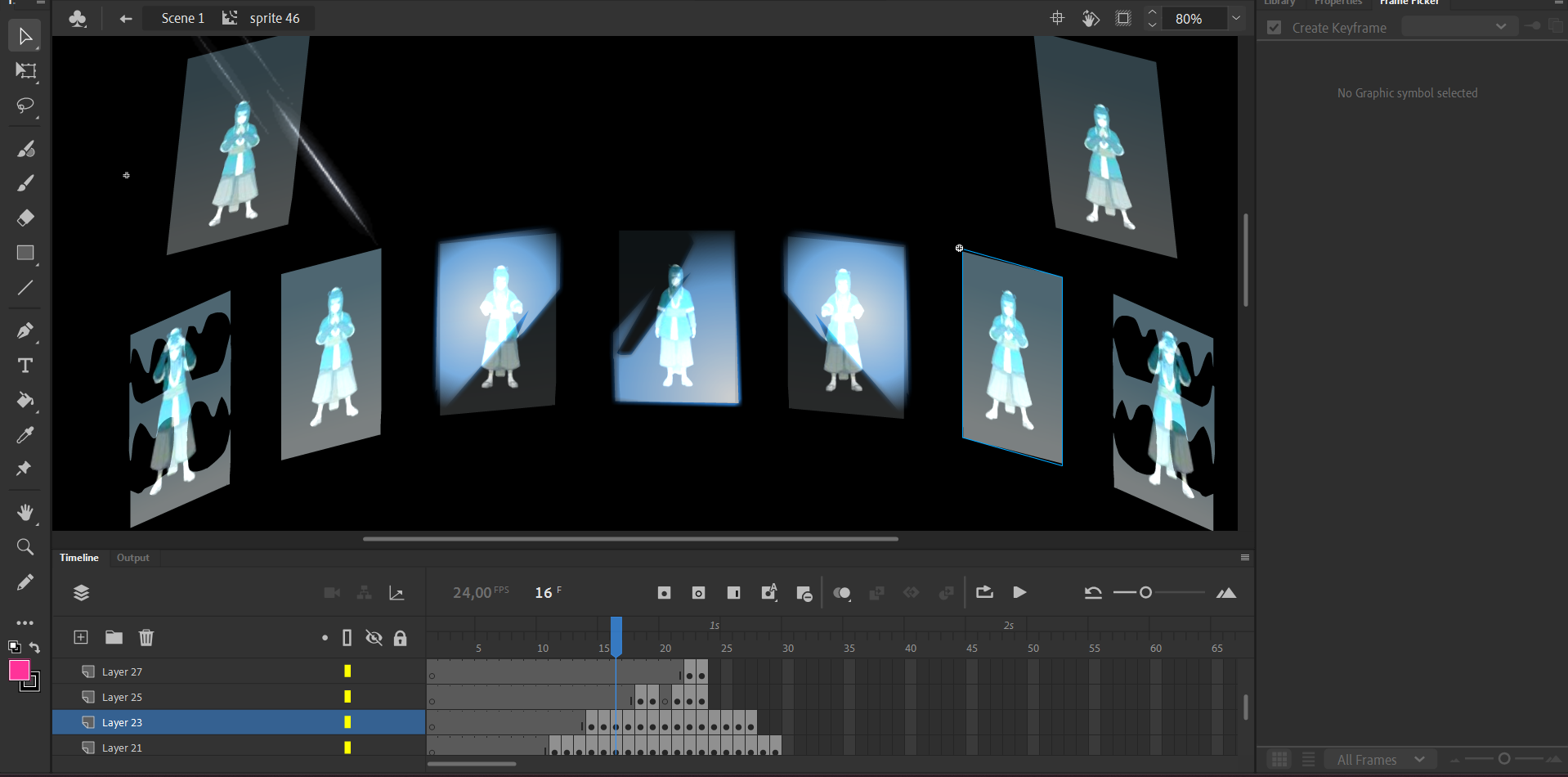This screenshot has width=1568, height=777.
Task: Select the Free Transform tool
Action: (x=25, y=71)
